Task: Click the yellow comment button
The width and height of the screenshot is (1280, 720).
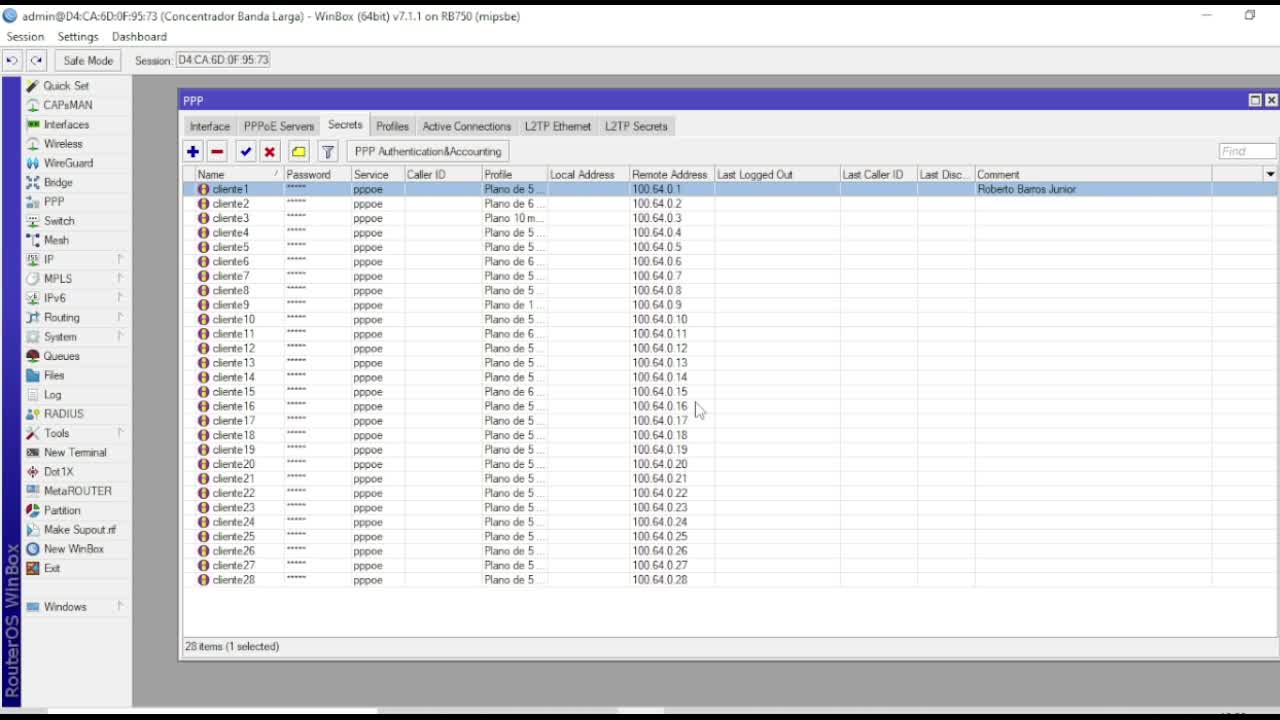Action: tap(298, 152)
